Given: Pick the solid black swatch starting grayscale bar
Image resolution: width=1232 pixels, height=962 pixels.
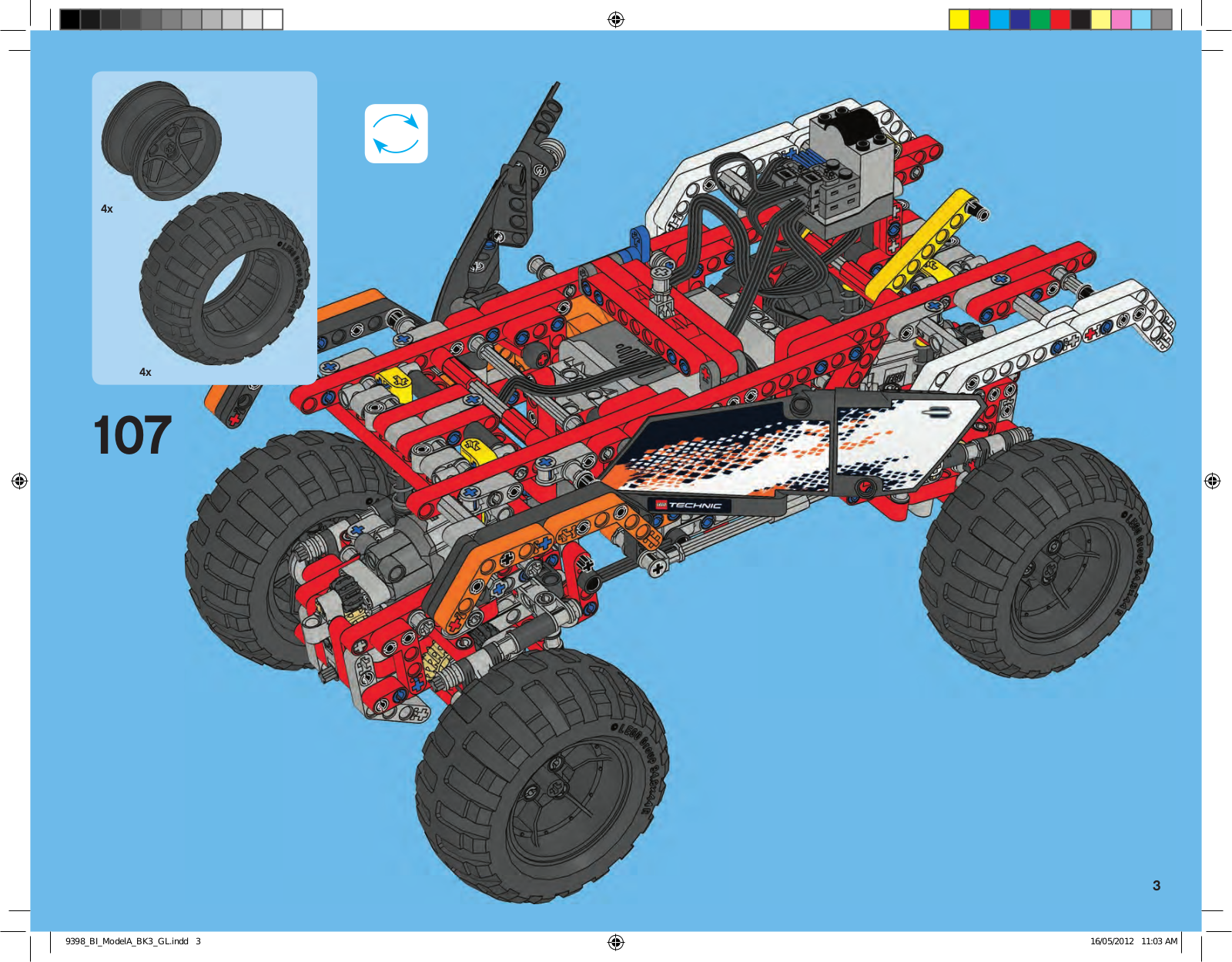Looking at the screenshot, I should [70, 19].
